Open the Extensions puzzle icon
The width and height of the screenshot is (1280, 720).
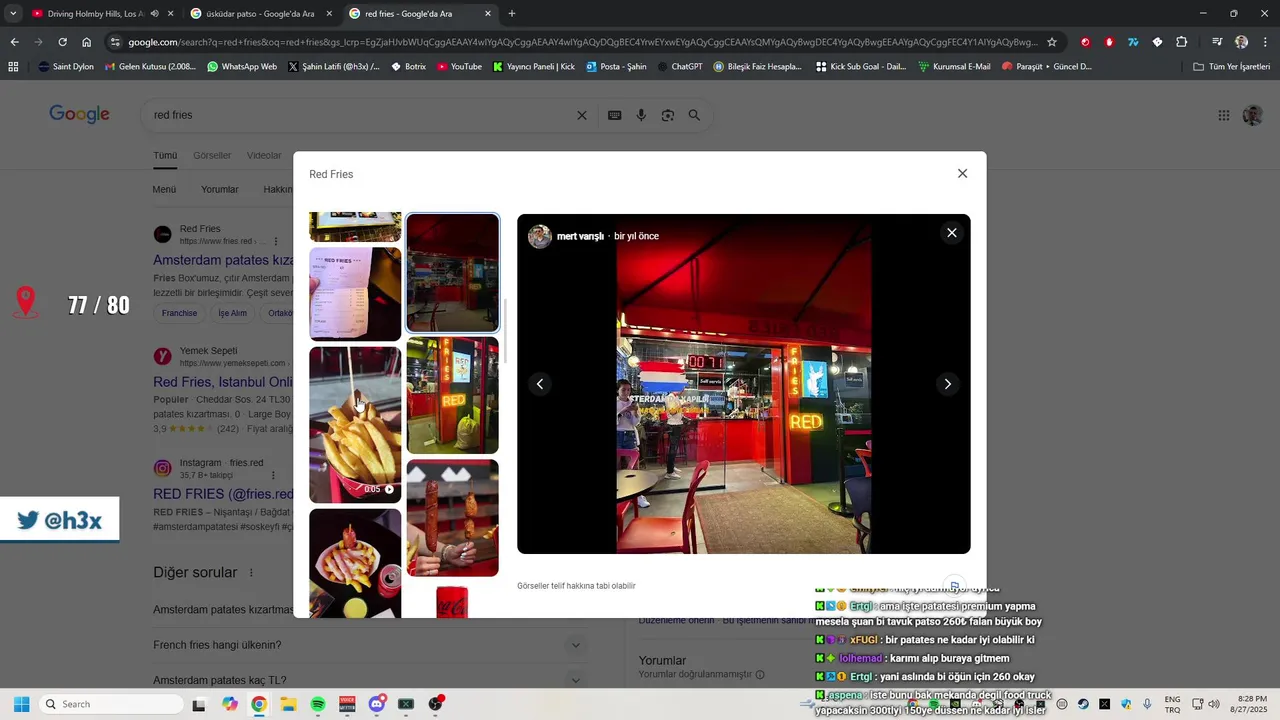(1181, 42)
